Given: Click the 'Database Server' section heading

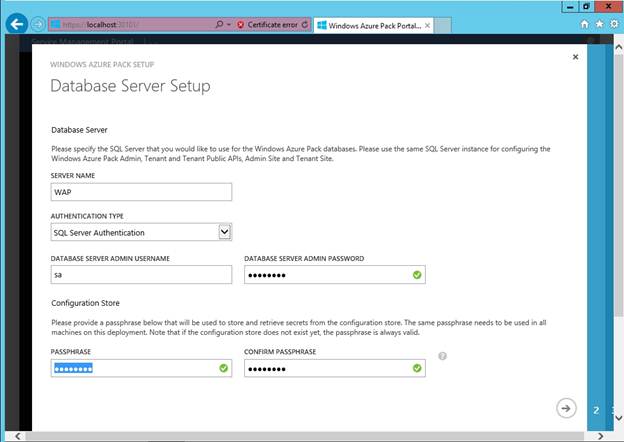Looking at the screenshot, I should coord(79,130).
